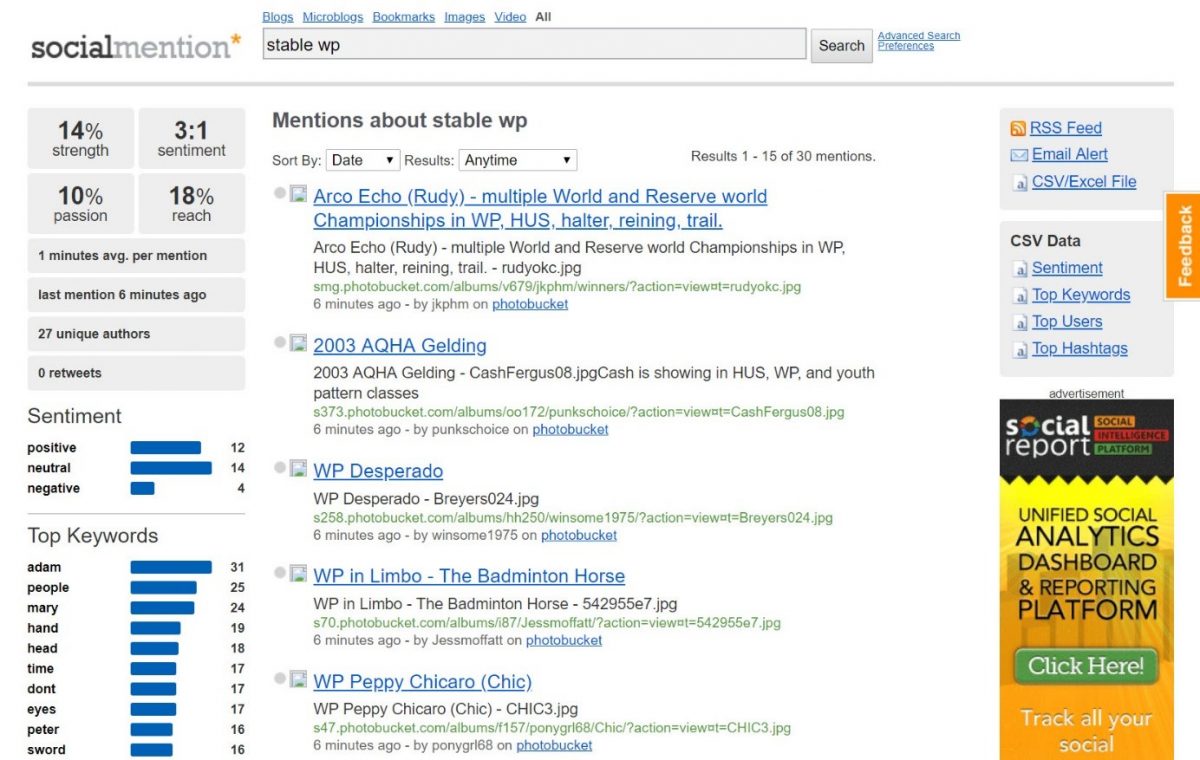Switch to the Blogs search tab
The height and width of the screenshot is (760, 1200).
[x=278, y=17]
